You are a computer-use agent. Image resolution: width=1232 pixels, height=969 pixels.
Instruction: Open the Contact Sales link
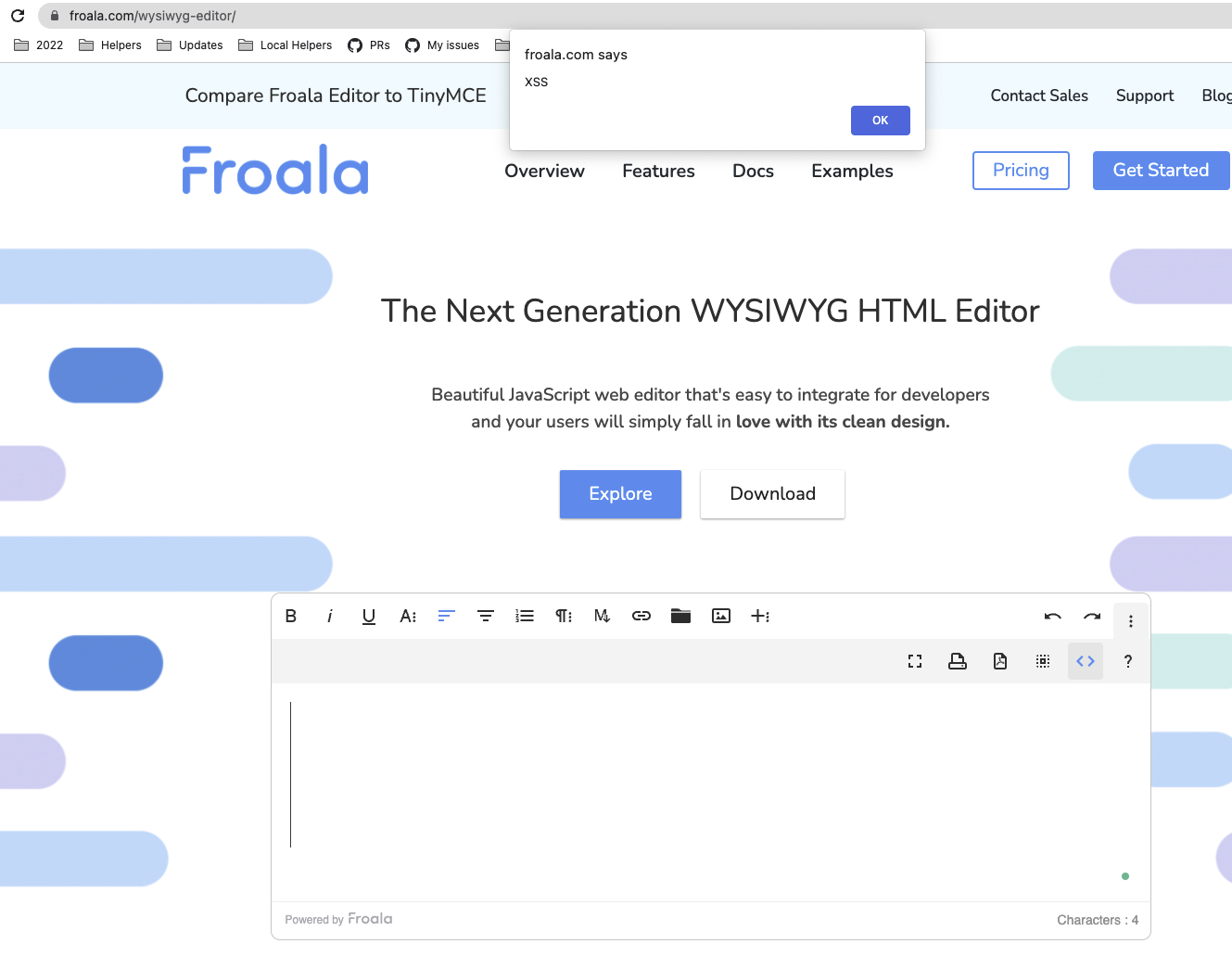tap(1039, 96)
